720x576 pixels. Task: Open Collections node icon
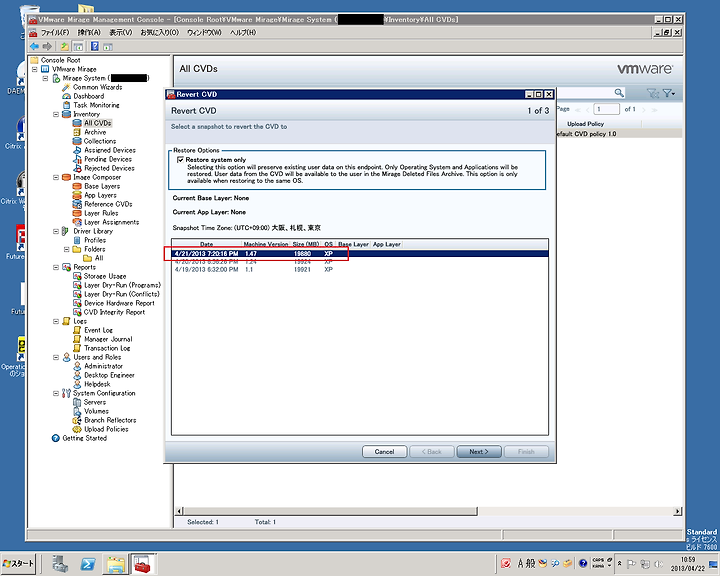pos(77,141)
